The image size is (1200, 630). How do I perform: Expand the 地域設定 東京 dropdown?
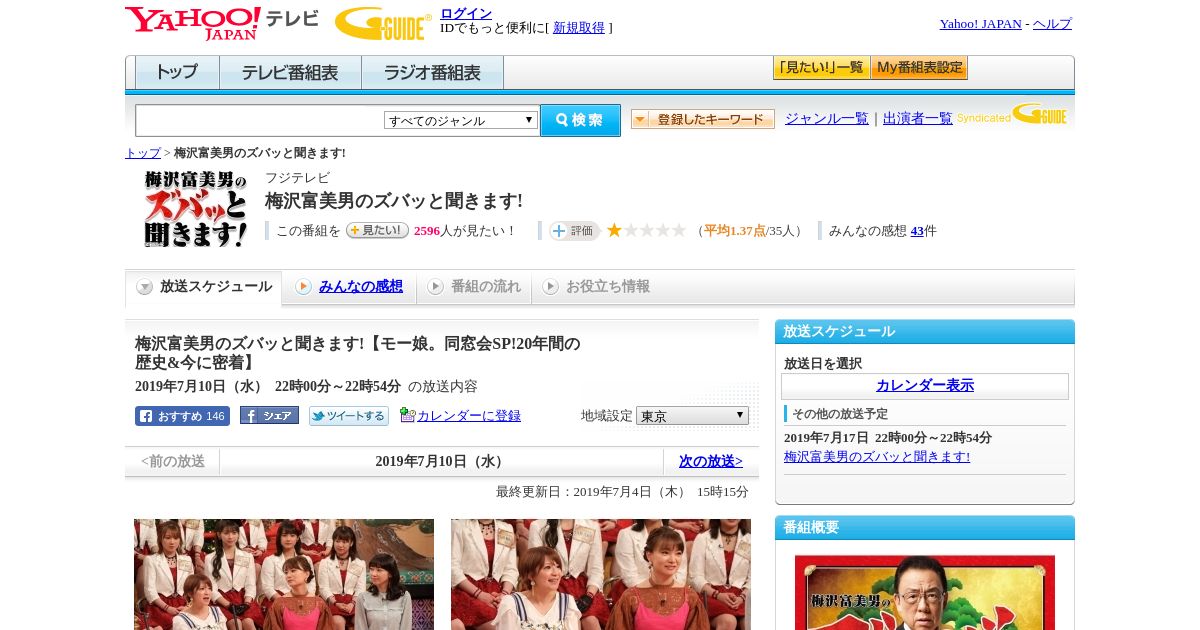pyautogui.click(x=692, y=415)
